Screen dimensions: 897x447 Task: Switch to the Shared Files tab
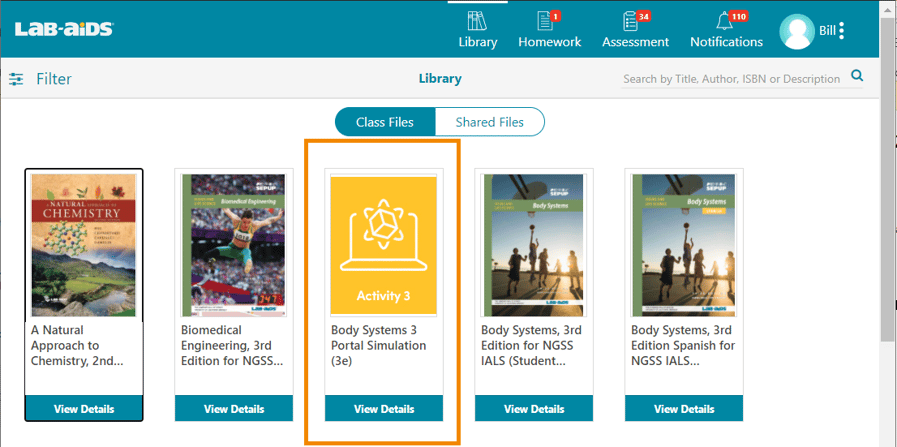pyautogui.click(x=489, y=122)
